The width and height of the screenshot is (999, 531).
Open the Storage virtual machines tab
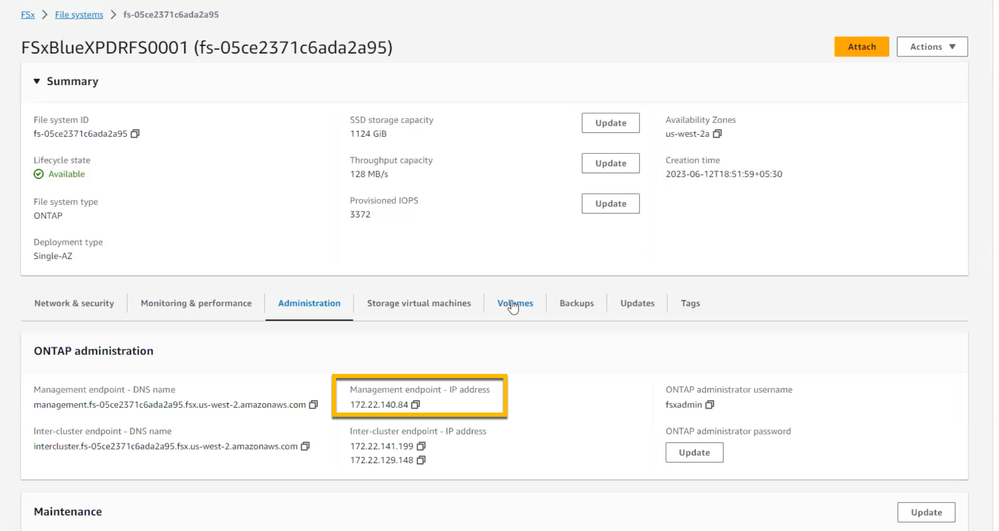(x=419, y=303)
